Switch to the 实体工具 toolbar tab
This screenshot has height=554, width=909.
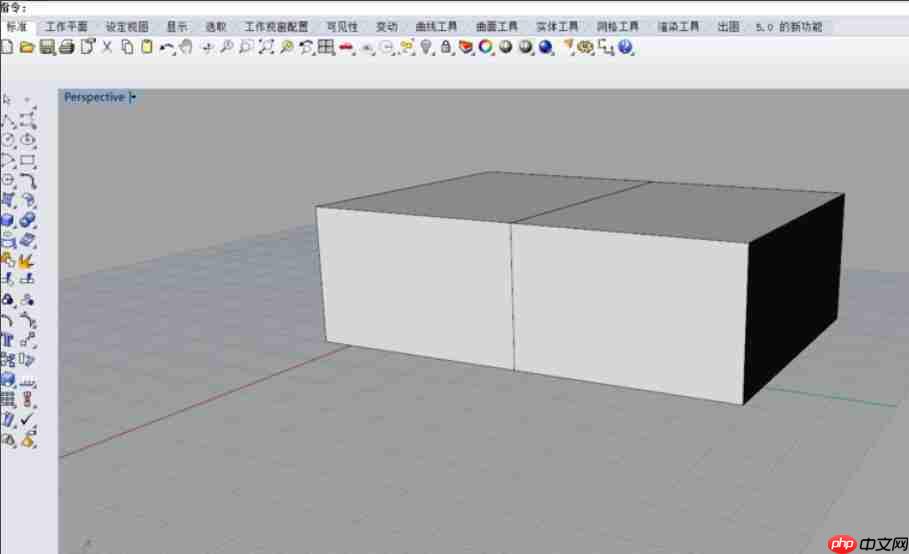click(x=557, y=27)
